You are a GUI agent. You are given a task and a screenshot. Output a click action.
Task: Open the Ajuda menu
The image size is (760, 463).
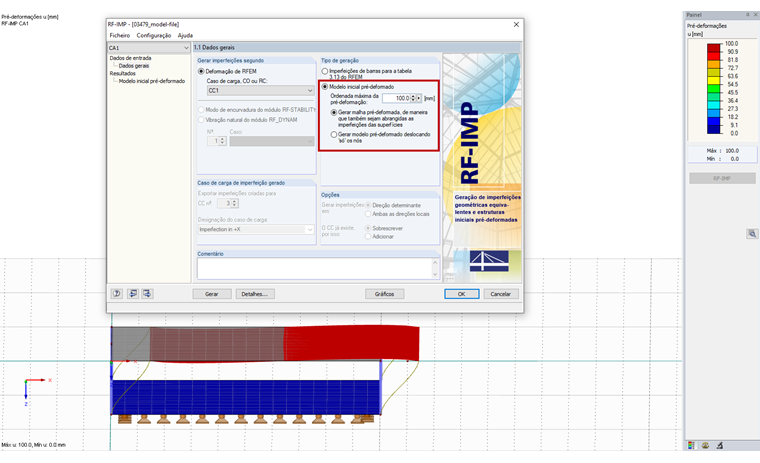(185, 35)
